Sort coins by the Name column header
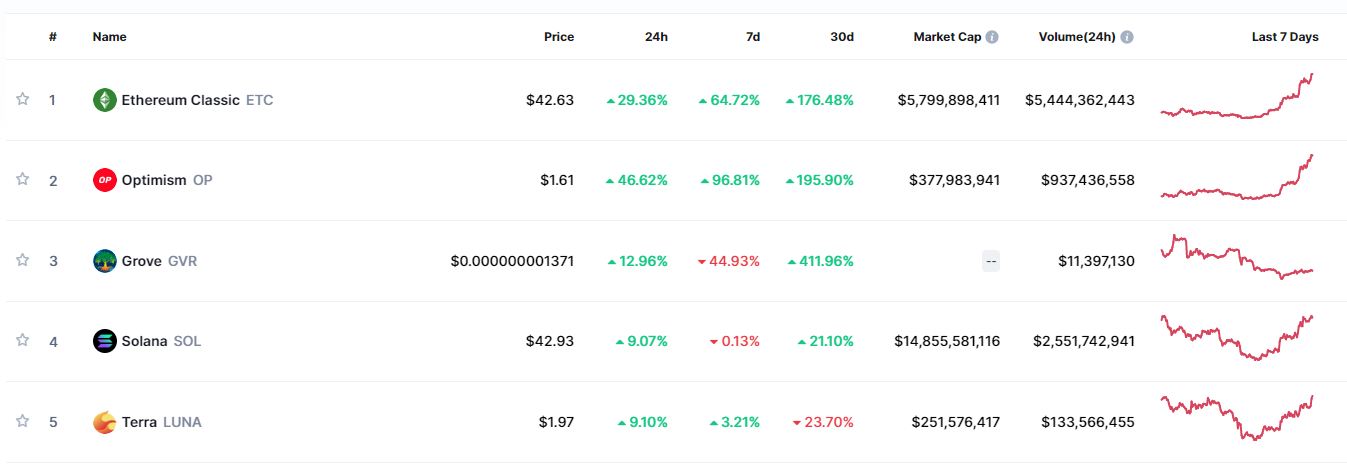 coord(110,37)
